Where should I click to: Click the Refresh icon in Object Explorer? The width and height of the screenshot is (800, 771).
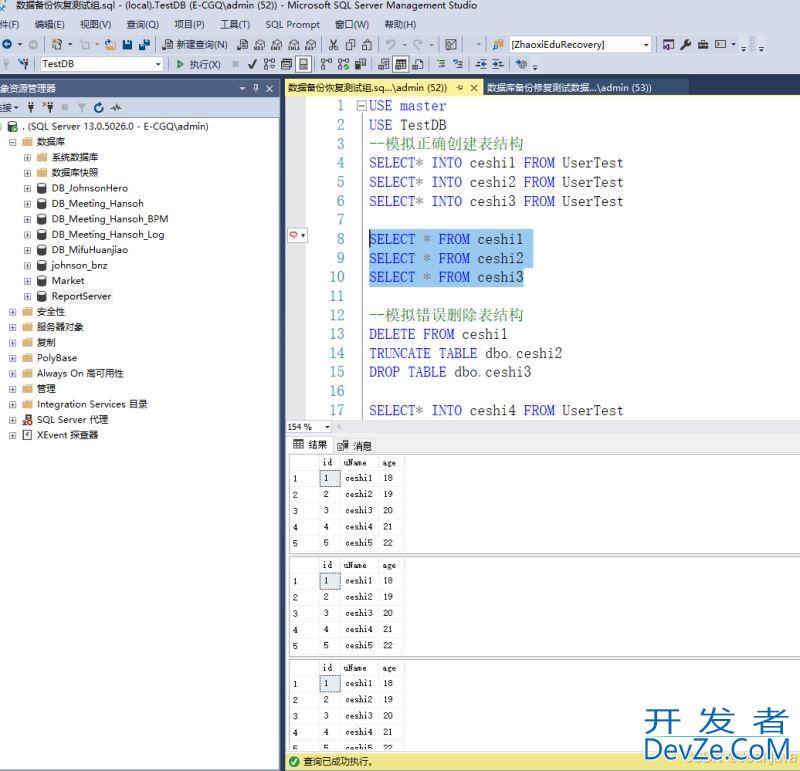click(98, 108)
